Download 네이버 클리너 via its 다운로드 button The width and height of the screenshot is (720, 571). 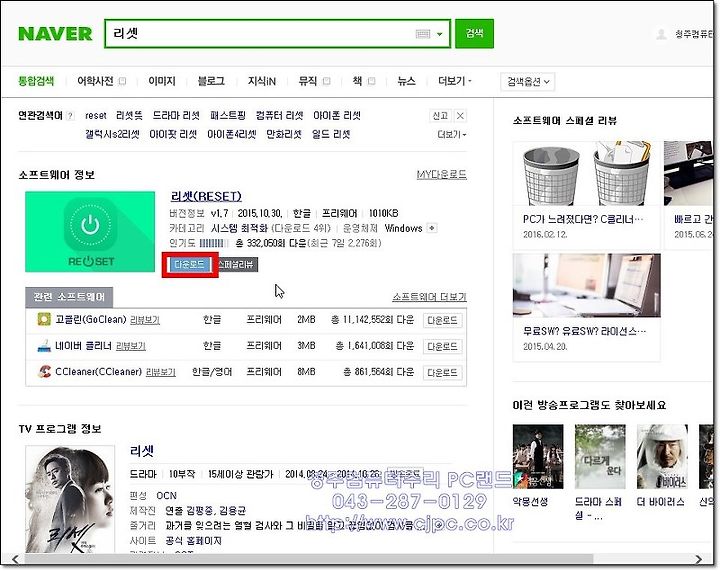pyautogui.click(x=442, y=347)
